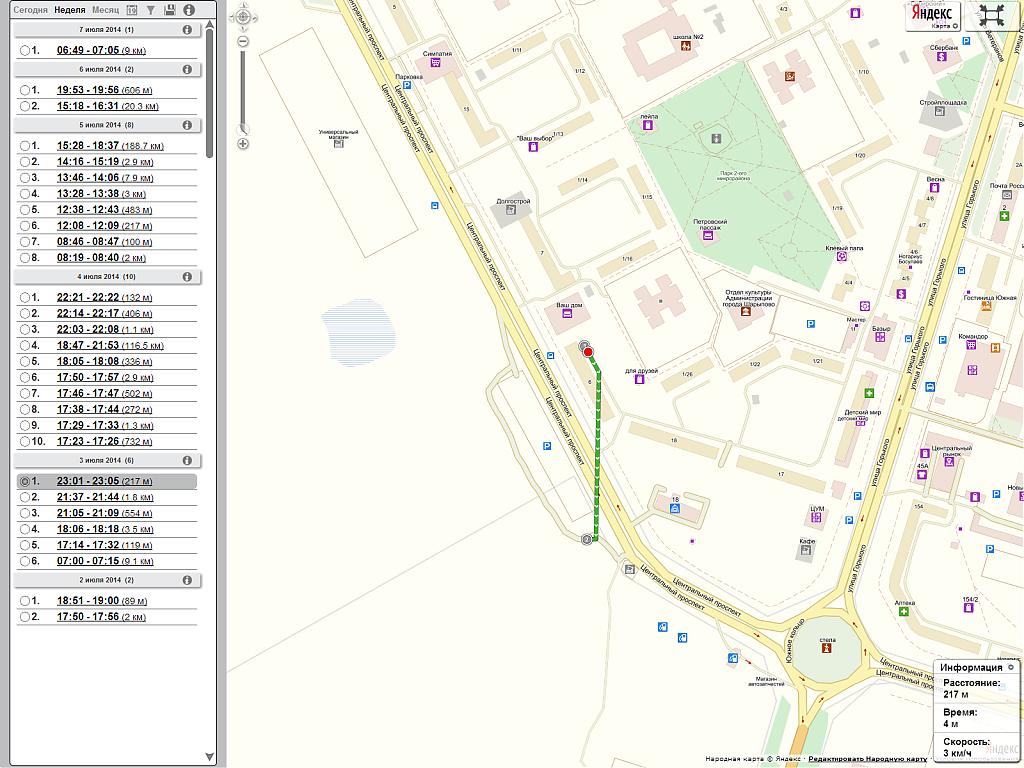Click the map zoom out minus button
This screenshot has width=1024, height=768.
(243, 41)
